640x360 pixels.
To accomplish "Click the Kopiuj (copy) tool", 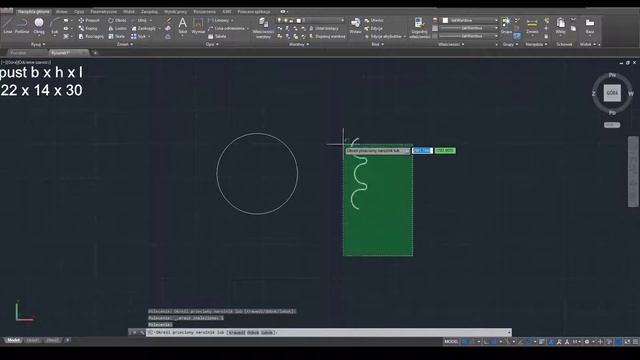I will coord(88,28).
